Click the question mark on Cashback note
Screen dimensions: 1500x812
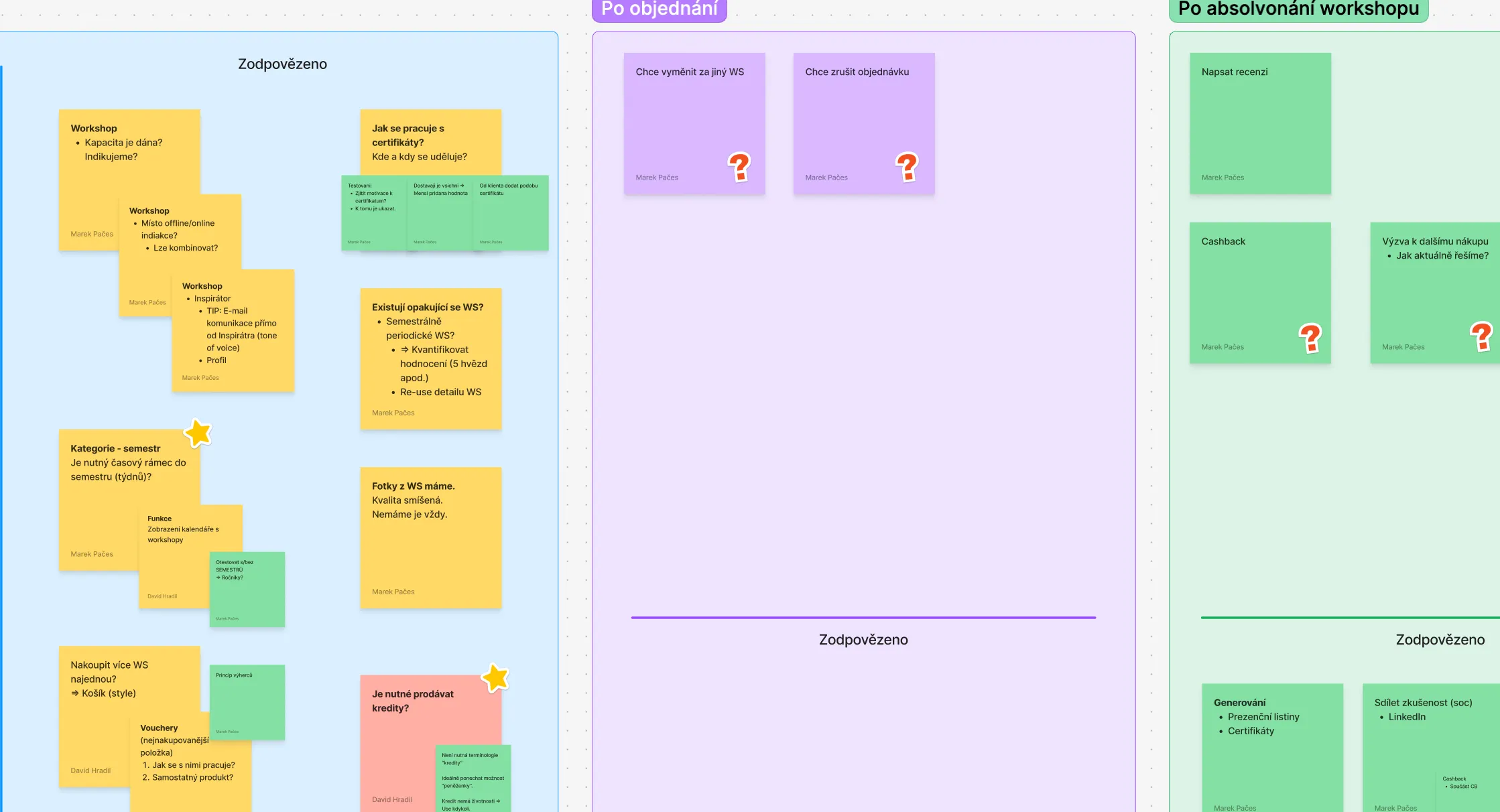[1310, 338]
